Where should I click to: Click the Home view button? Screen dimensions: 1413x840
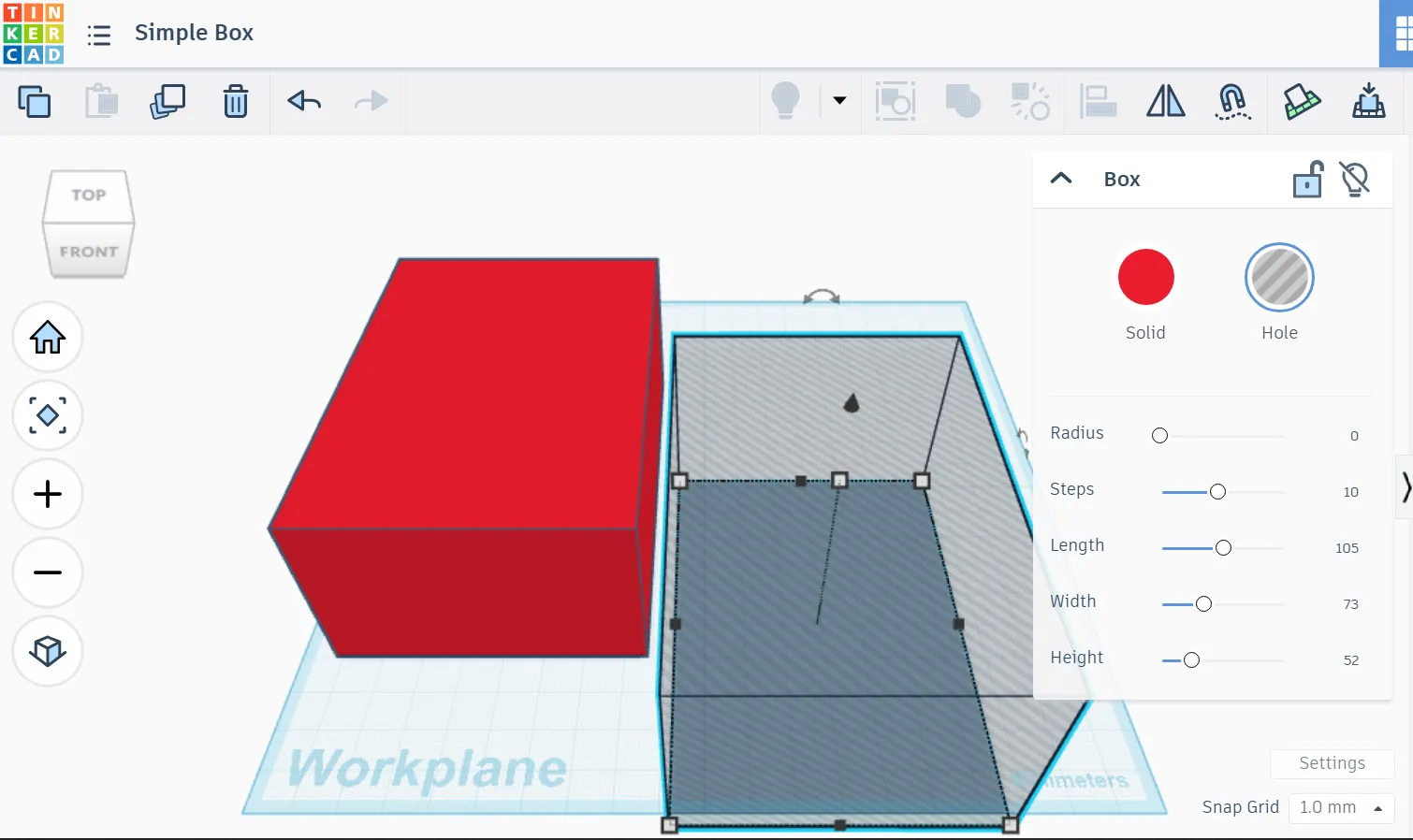click(x=48, y=337)
